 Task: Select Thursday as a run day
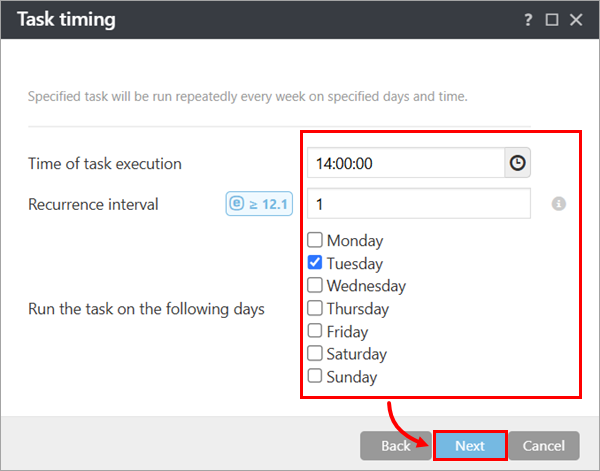tap(315, 308)
